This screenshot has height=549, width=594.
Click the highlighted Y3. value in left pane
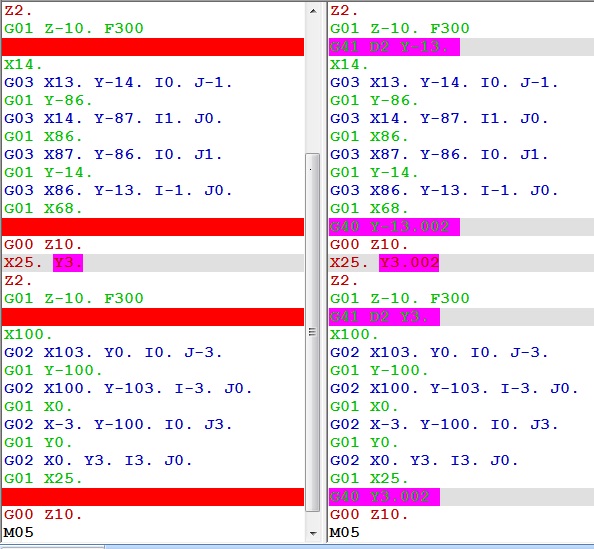tap(68, 263)
